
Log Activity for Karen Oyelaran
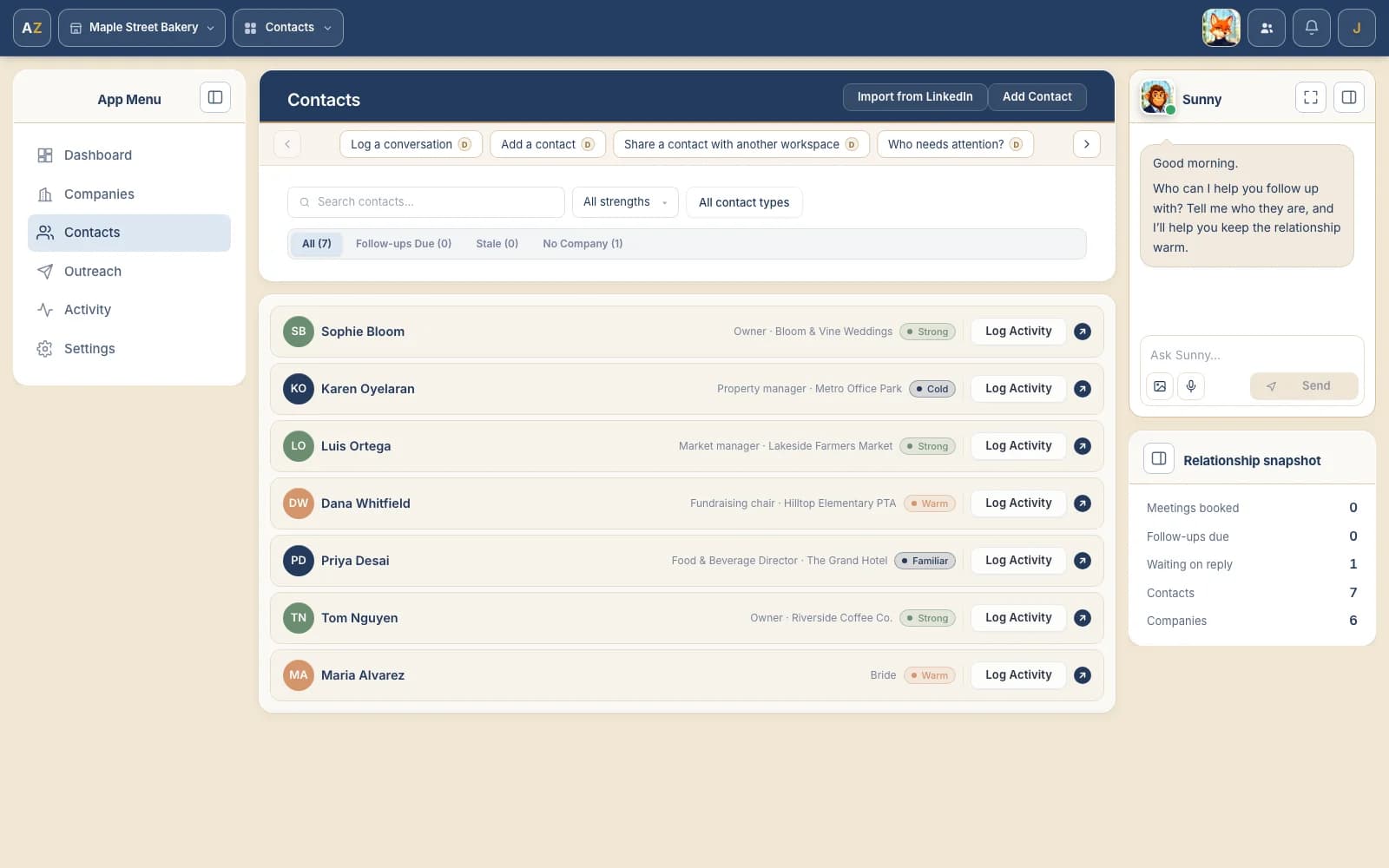1018,389
